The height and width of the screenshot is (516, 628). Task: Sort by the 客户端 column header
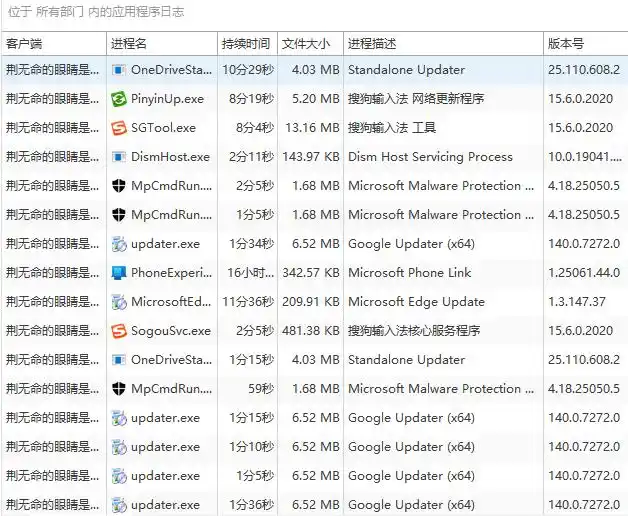[54, 44]
